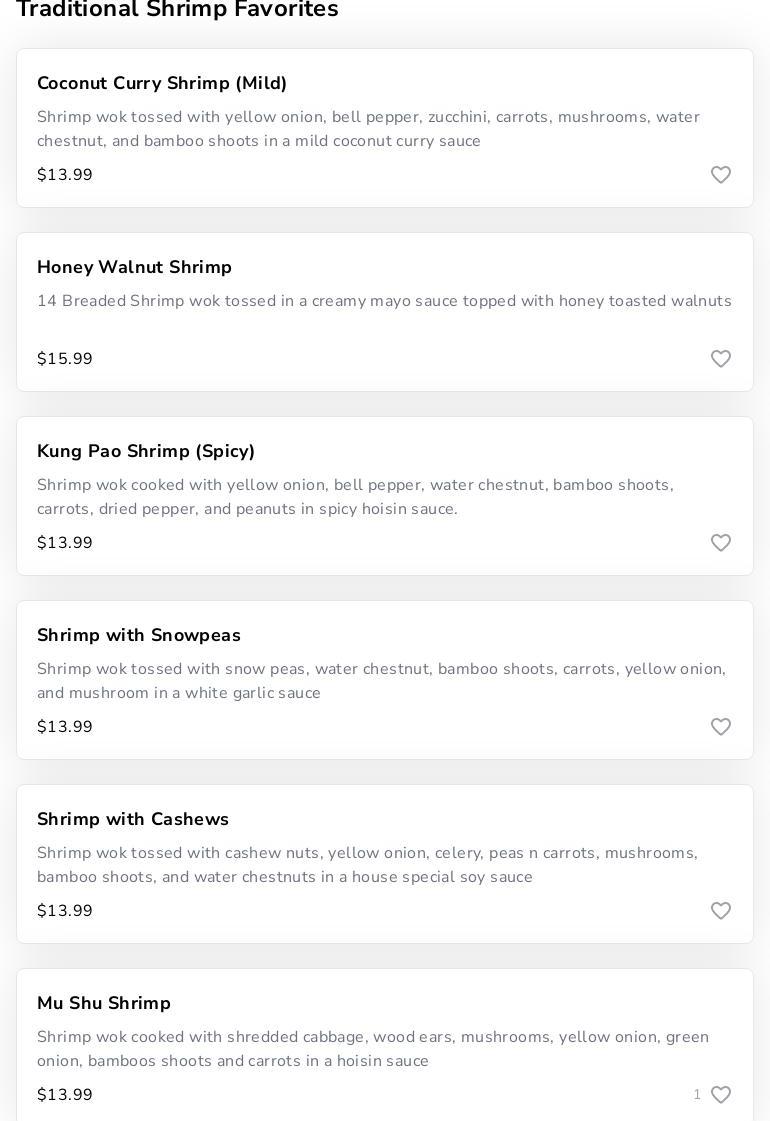Open the Shrimp with Cashews title
The width and height of the screenshot is (770, 1121).
click(x=133, y=819)
